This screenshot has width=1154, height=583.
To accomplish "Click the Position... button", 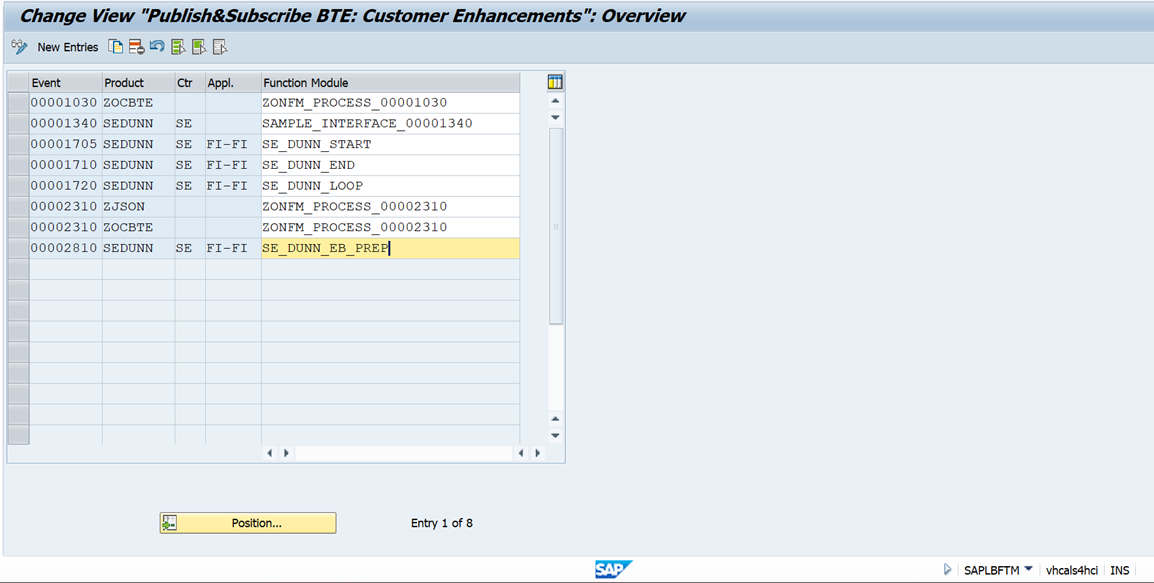I will click(248, 523).
